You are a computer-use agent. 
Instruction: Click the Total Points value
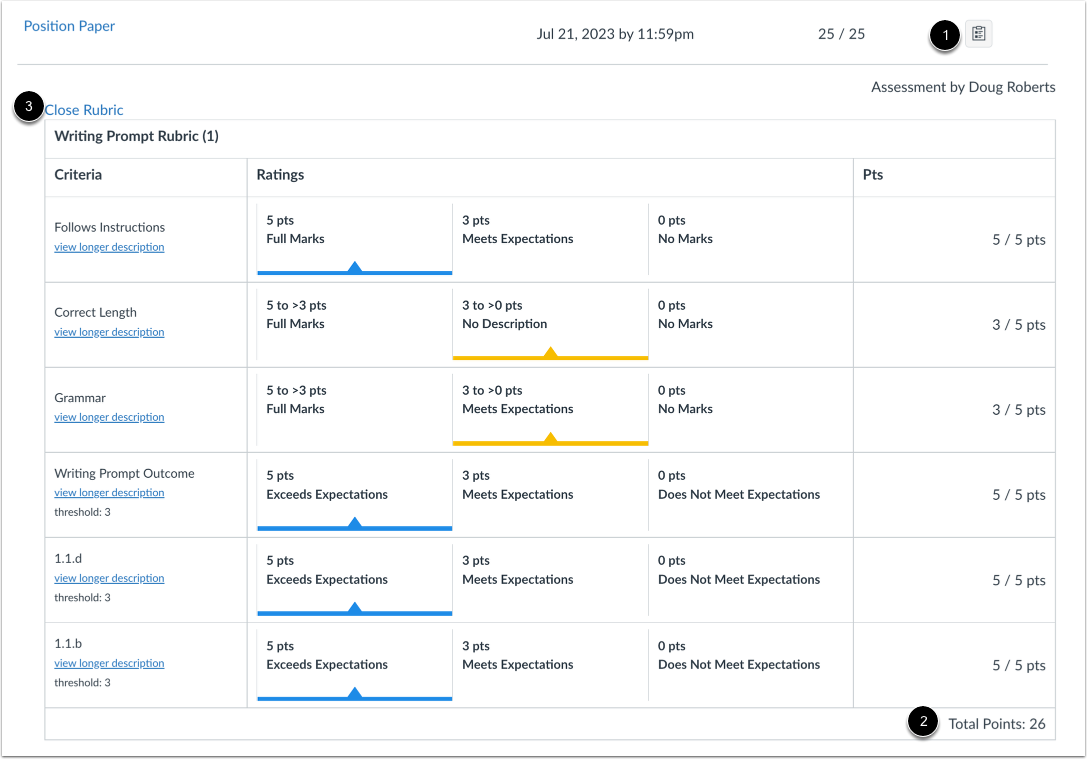coord(998,723)
